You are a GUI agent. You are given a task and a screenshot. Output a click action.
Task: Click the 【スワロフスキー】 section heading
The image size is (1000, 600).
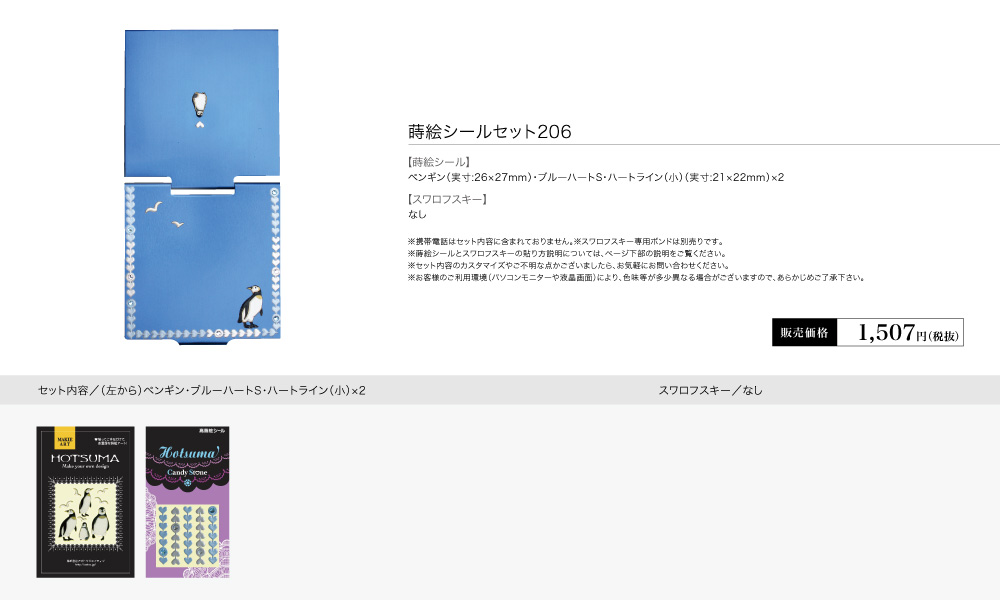448,199
